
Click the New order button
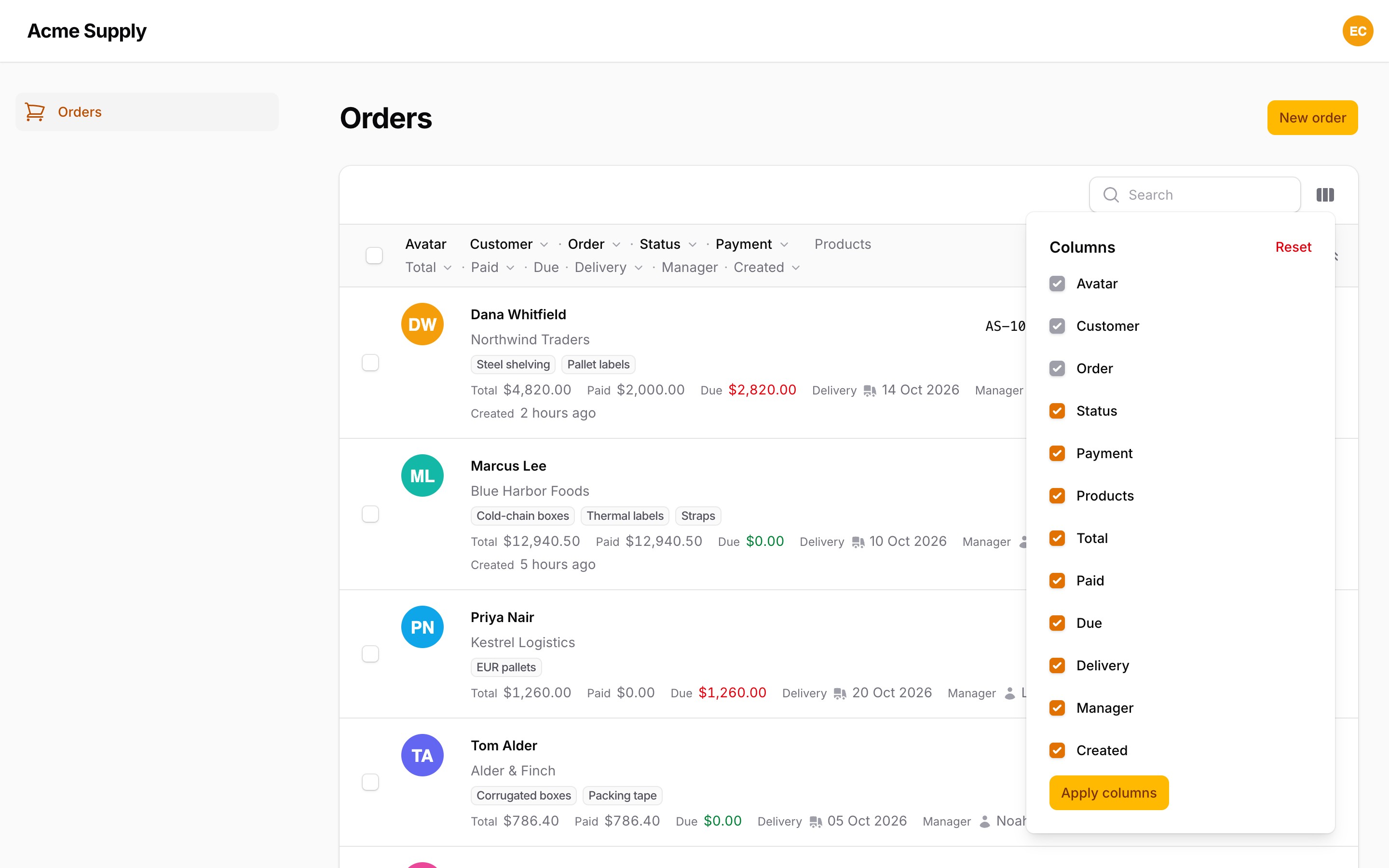(1312, 118)
